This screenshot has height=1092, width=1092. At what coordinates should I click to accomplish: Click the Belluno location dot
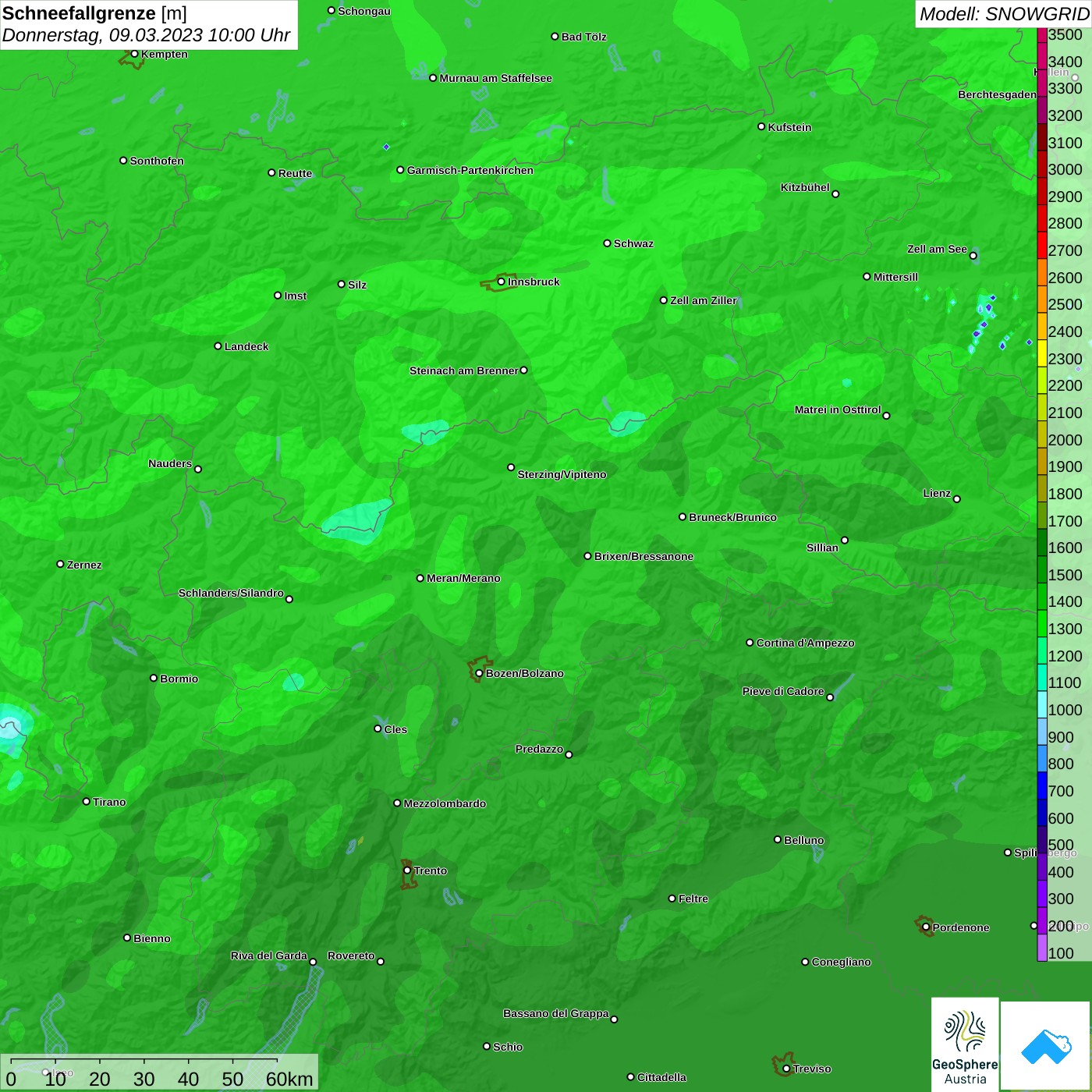point(778,839)
